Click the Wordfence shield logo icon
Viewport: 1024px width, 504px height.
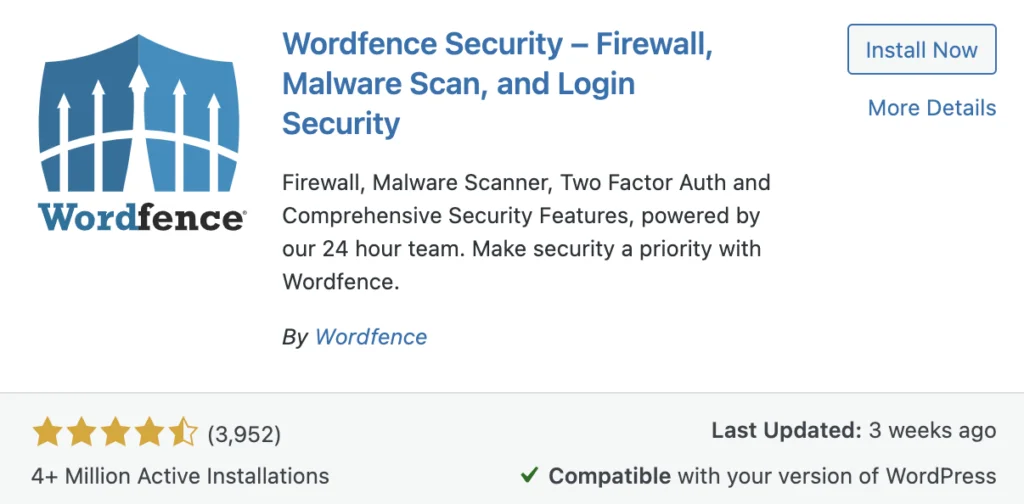138,114
